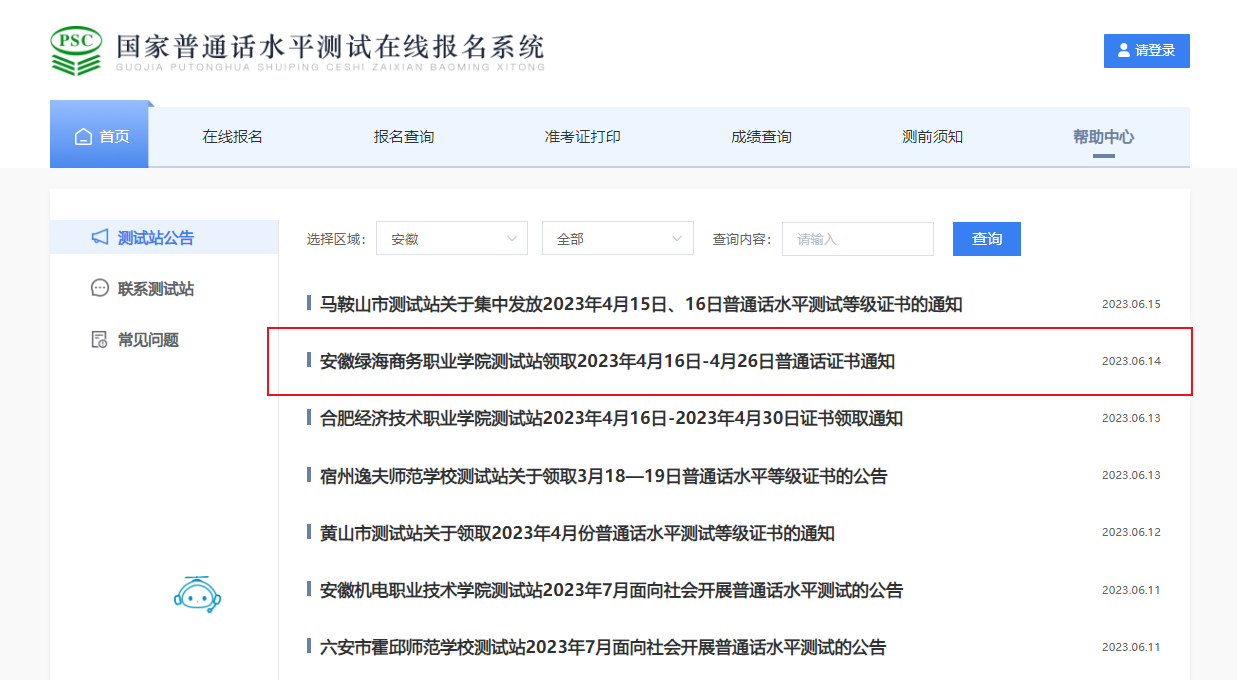Click the PSC logo icon

(76, 50)
